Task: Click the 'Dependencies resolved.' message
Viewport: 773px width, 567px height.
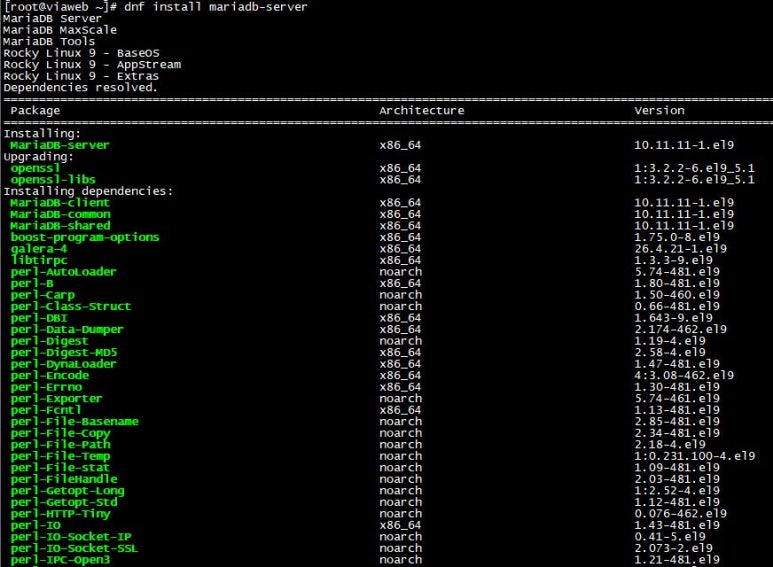Action: click(x=80, y=87)
